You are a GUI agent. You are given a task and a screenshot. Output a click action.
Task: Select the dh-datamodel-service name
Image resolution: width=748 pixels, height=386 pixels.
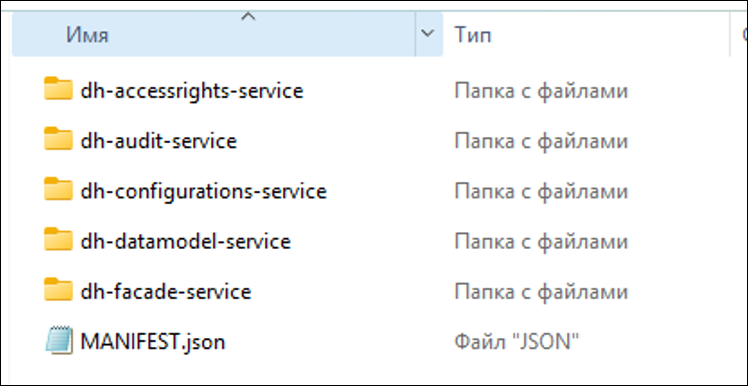point(186,241)
